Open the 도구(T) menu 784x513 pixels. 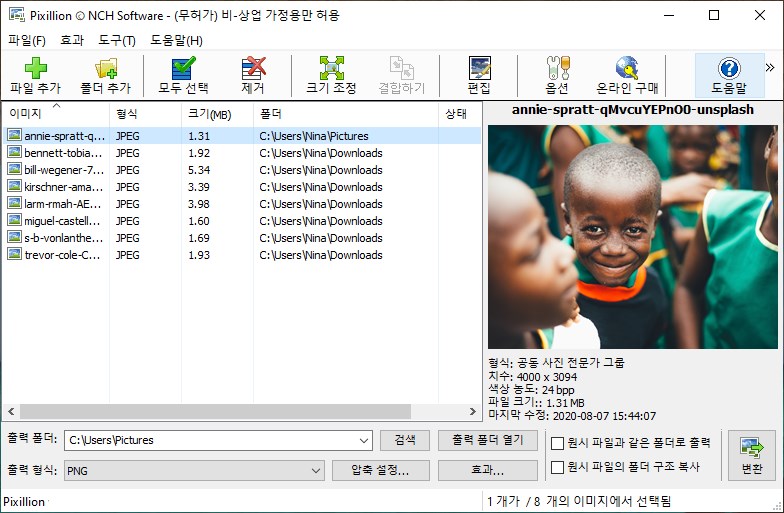click(116, 40)
